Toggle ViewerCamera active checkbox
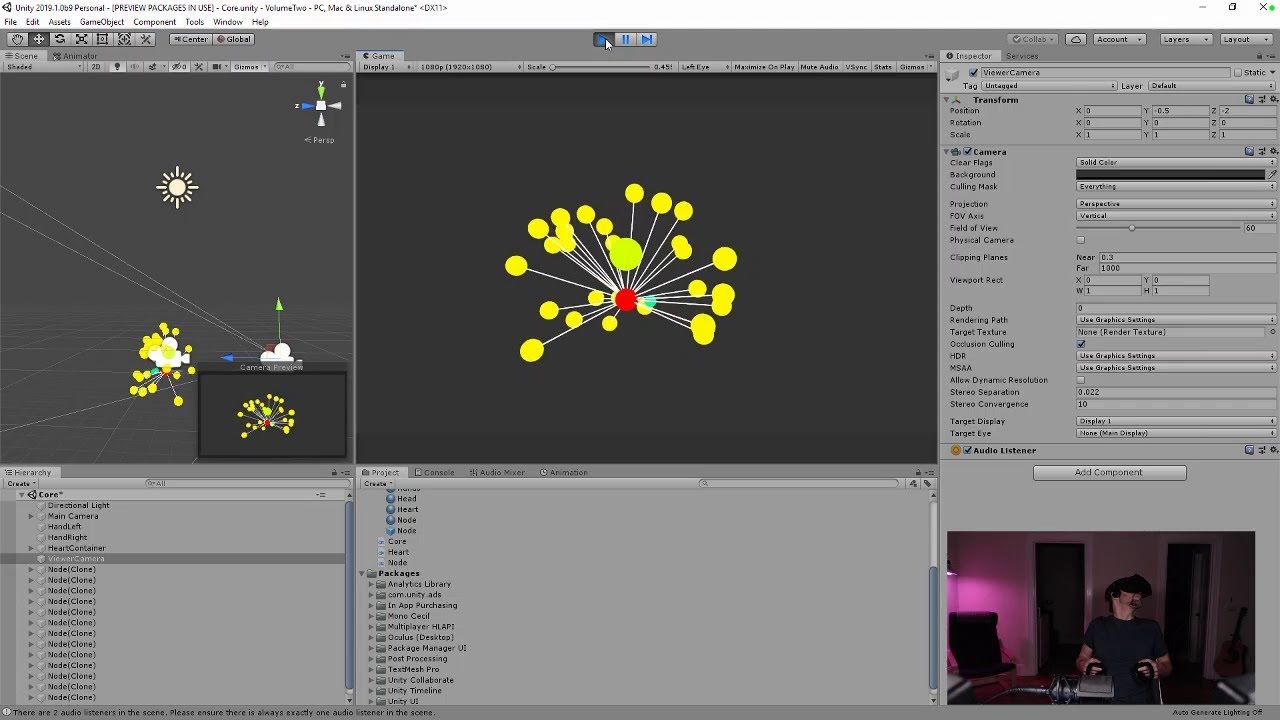The height and width of the screenshot is (720, 1280). [973, 73]
